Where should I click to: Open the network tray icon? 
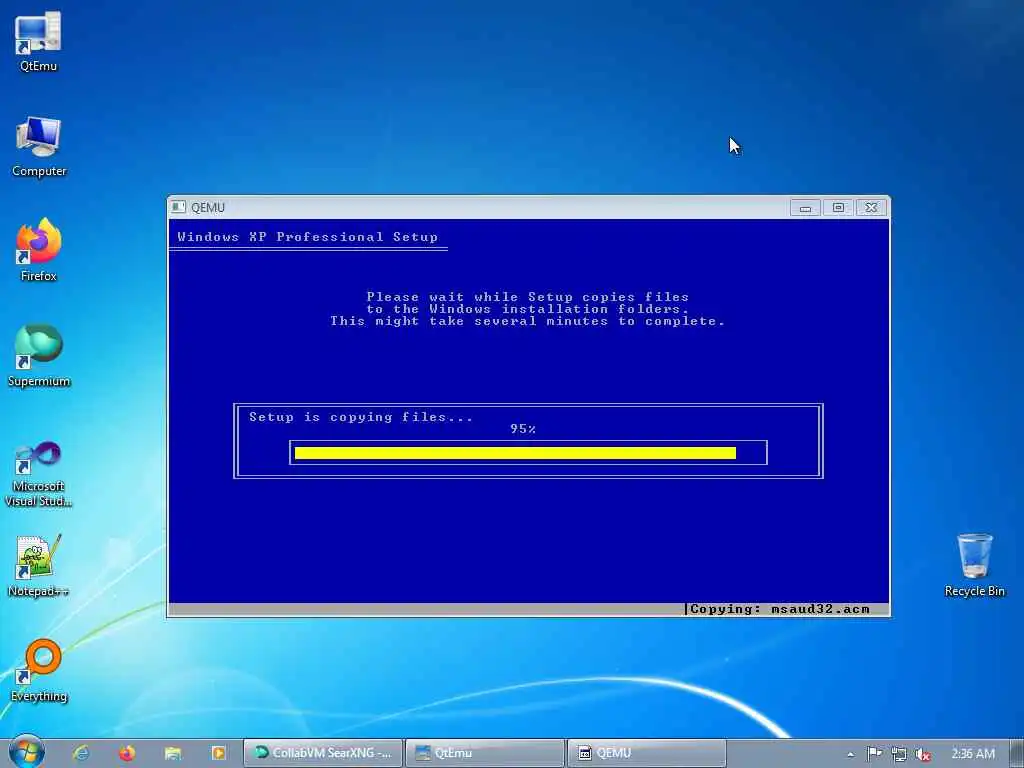pos(899,754)
